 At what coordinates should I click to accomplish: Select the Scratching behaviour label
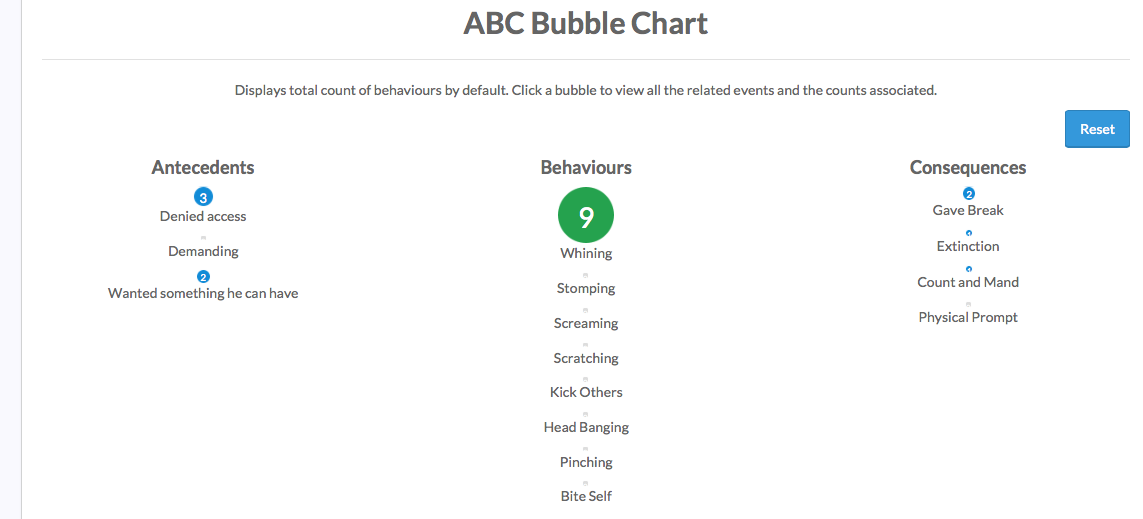pos(586,358)
